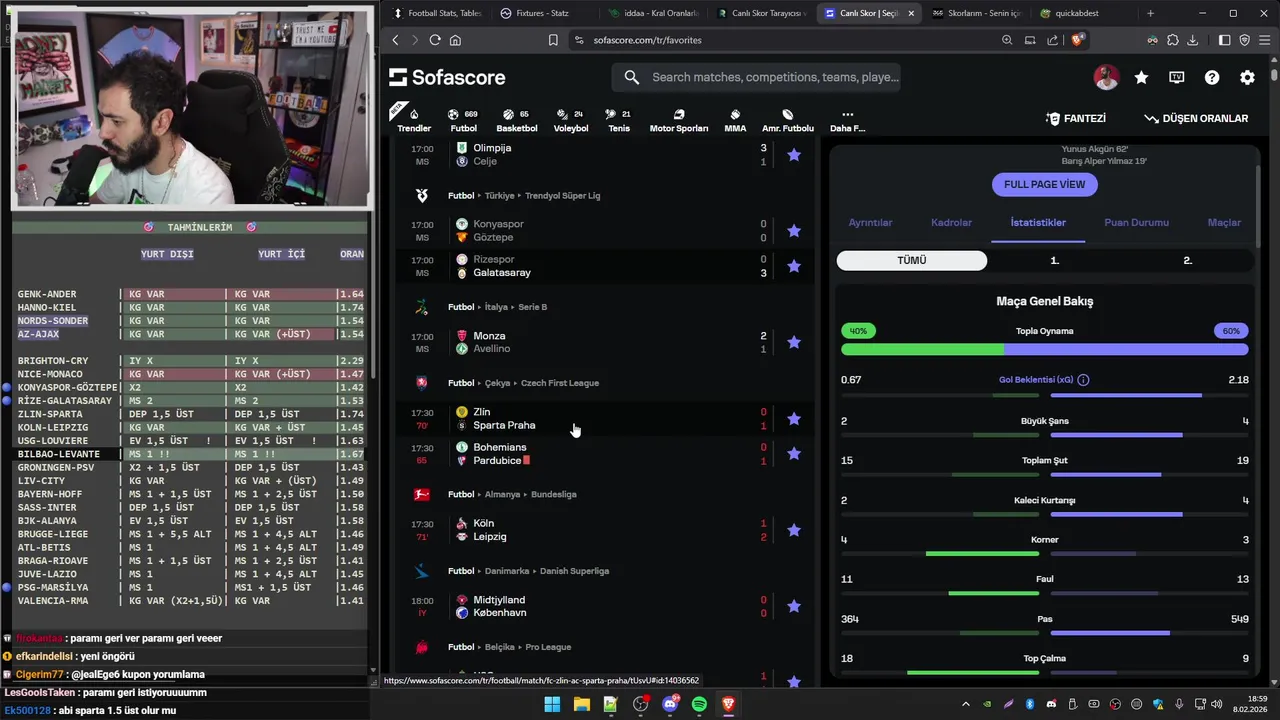Unfavorite the Köln–Leipzig match star

click(x=794, y=530)
